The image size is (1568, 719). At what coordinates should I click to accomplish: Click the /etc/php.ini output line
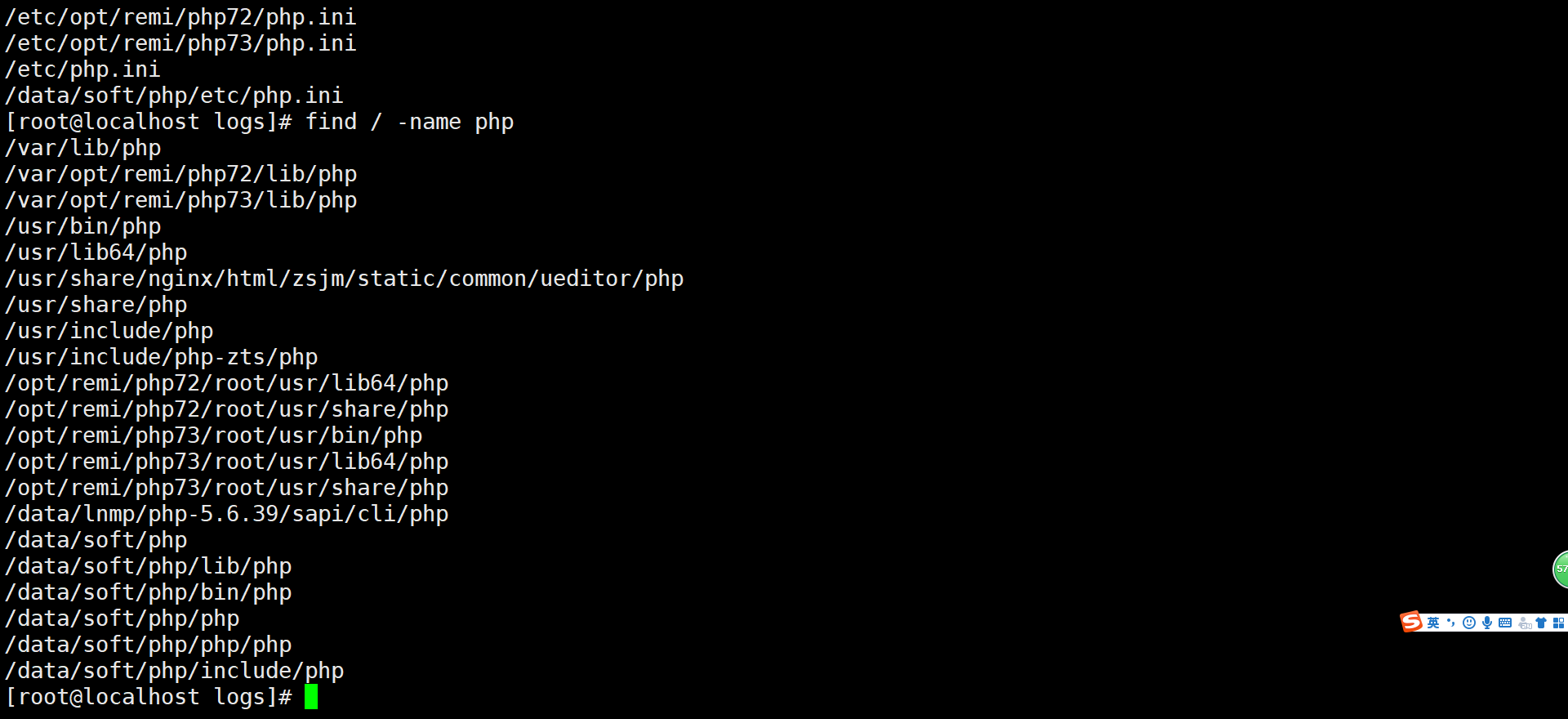coord(83,69)
